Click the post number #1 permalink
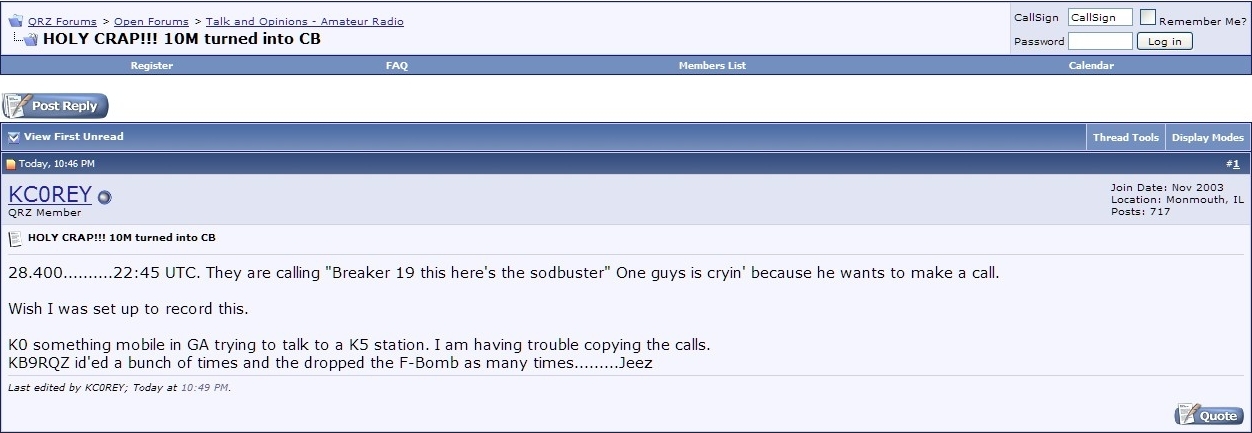 coord(1235,164)
